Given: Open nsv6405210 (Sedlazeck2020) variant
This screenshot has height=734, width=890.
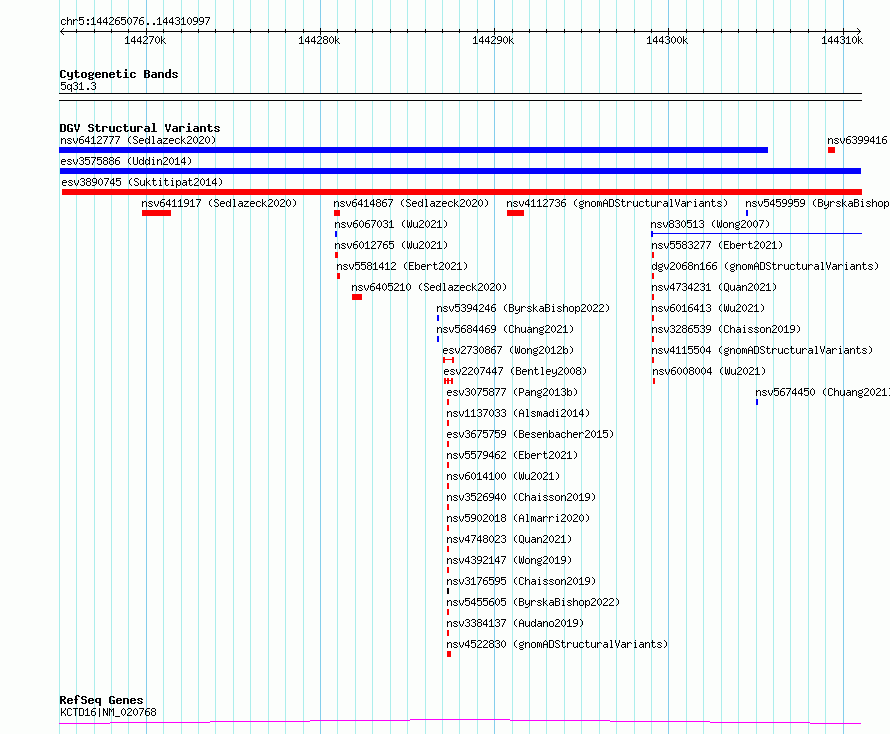Looking at the screenshot, I should (x=429, y=287).
